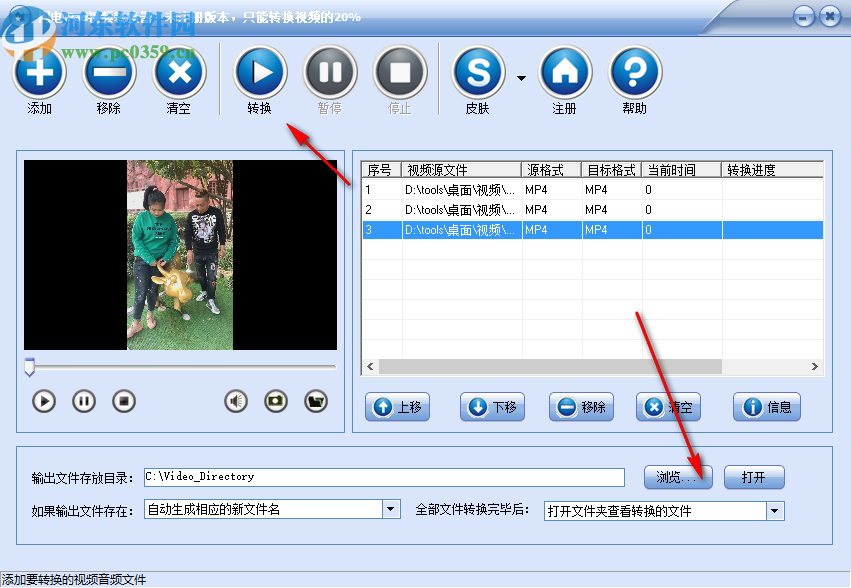
Task: Move selected file up with 上移 button
Action: pos(397,407)
